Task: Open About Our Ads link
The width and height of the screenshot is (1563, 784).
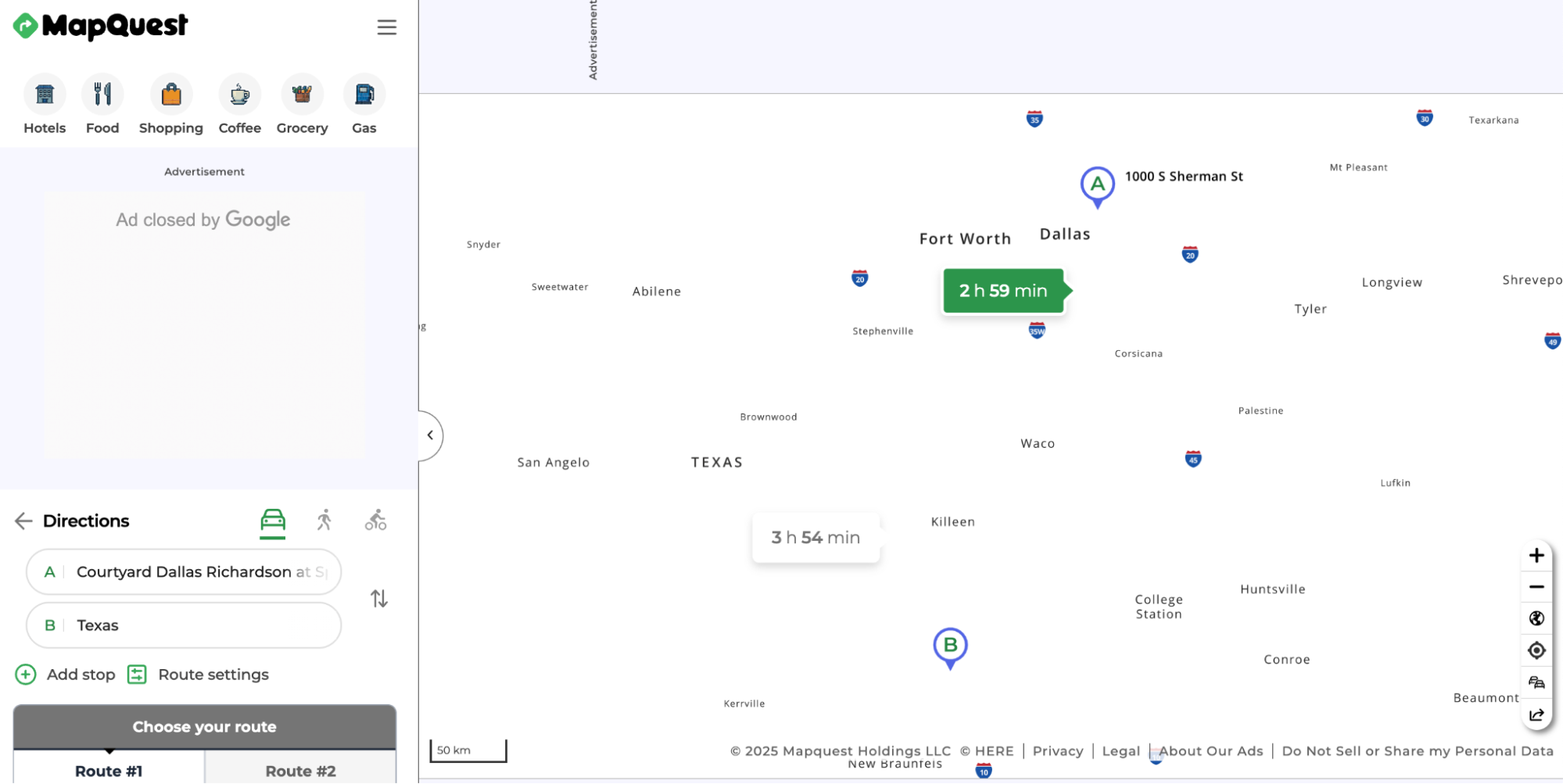Action: click(1210, 751)
